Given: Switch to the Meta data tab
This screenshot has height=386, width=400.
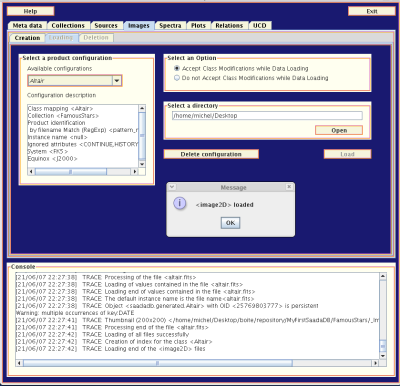Looking at the screenshot, I should pos(27,26).
